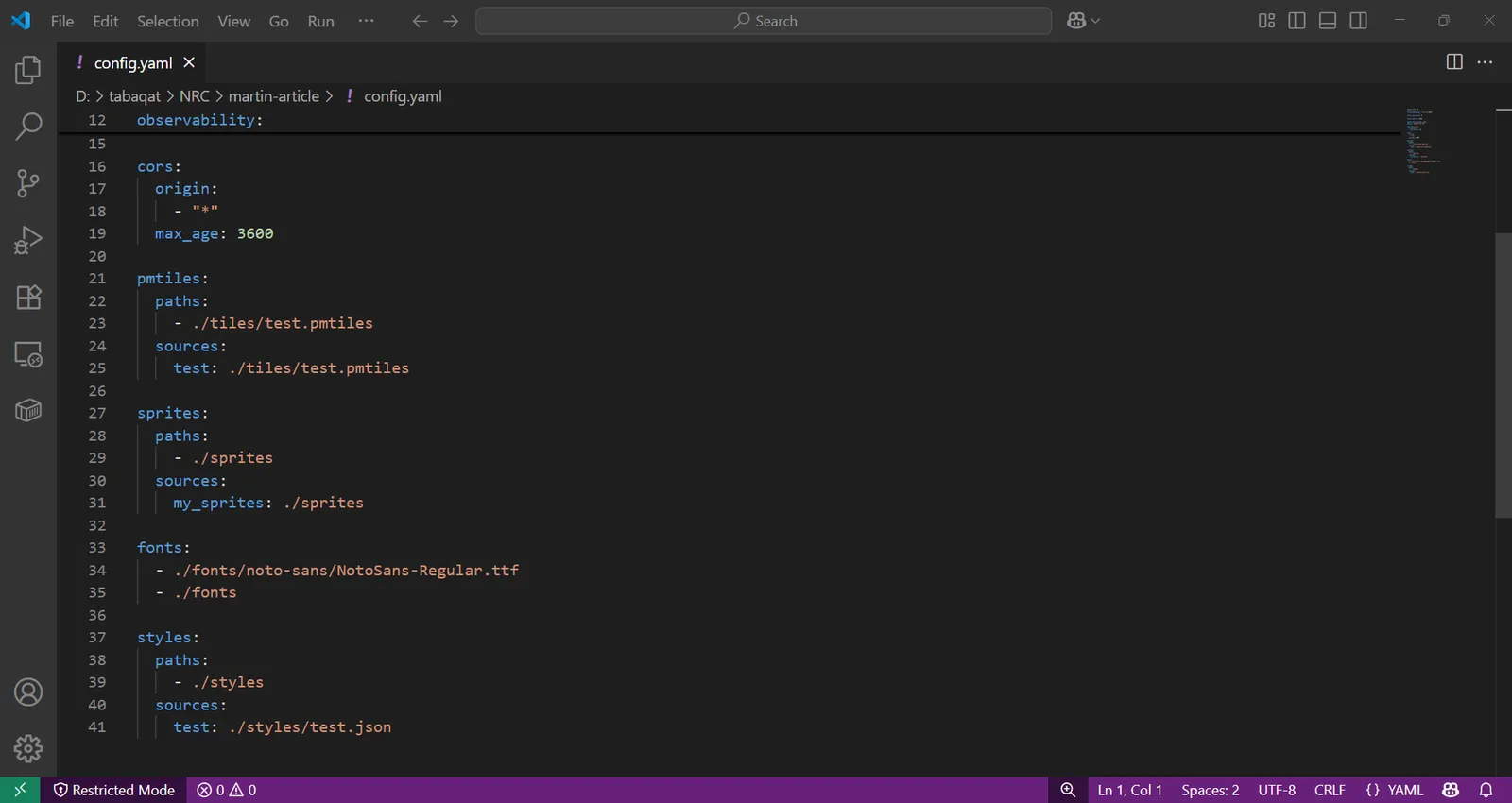Open the File menu
1512x803 pixels.
(x=62, y=21)
